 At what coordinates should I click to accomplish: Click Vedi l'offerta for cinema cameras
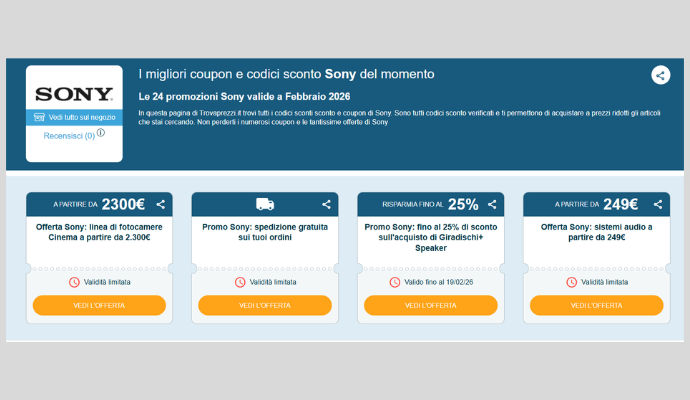99,305
